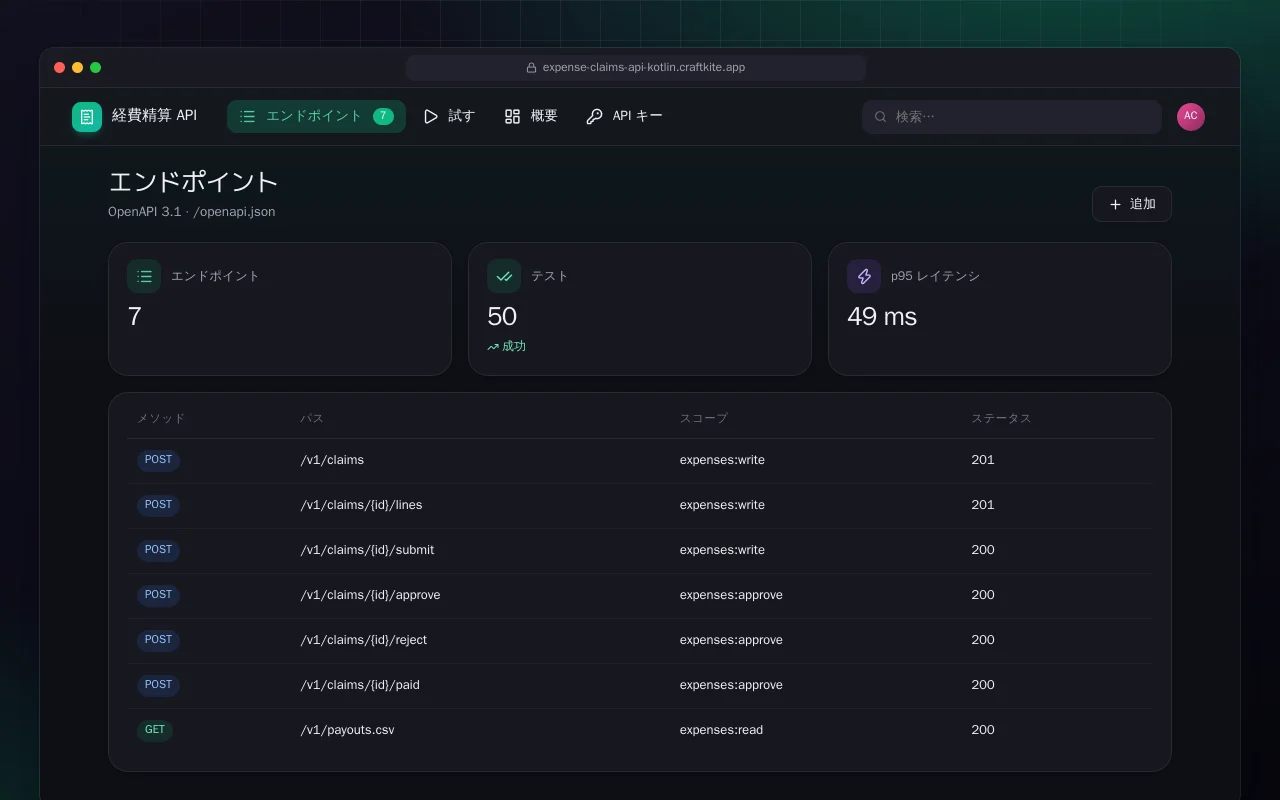Screen dimensions: 1280x800
Task: Click the key icon beside API キー
Action: pyautogui.click(x=594, y=117)
